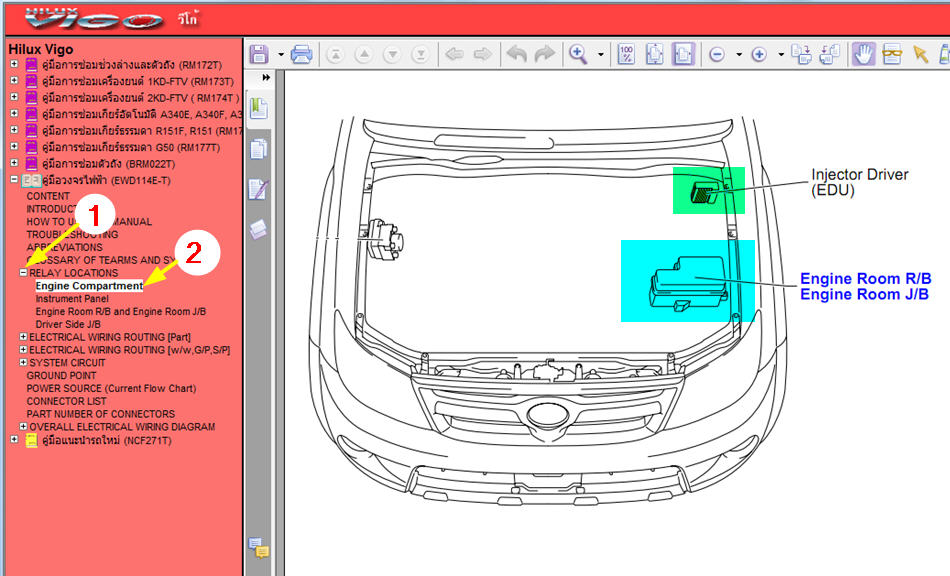Expand ELECTRICAL WIRING ROUTING [w/w,G/P,S/P] node
The image size is (950, 576).
coord(23,349)
